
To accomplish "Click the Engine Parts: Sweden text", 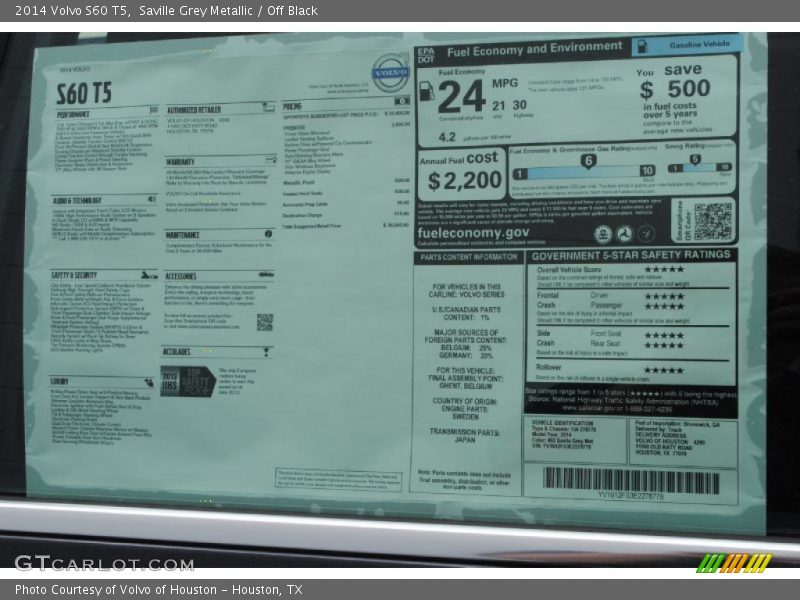I will [465, 413].
